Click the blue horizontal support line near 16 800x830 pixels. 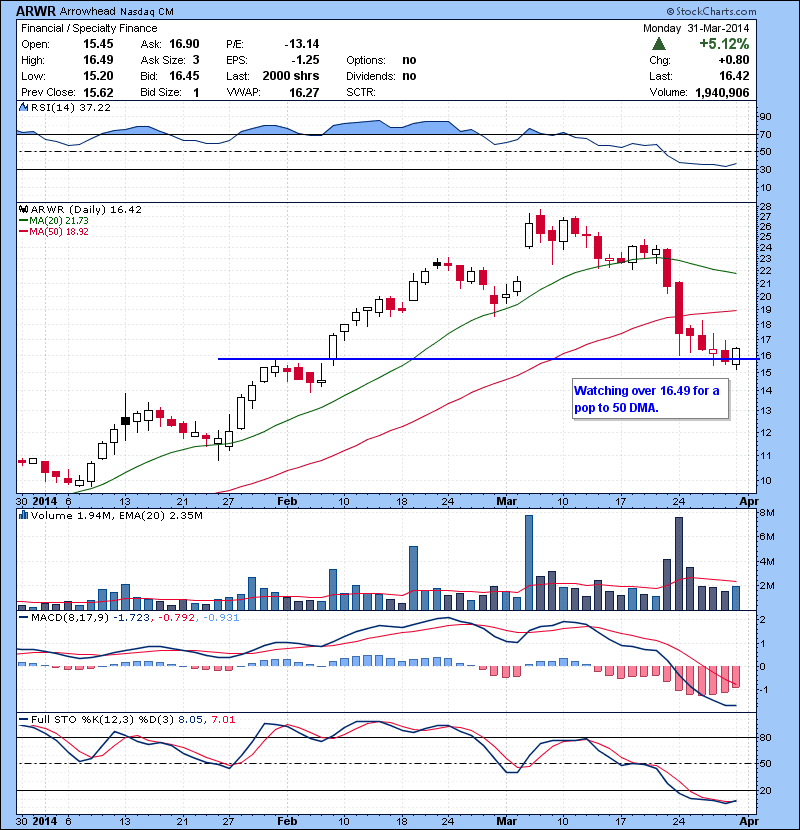pos(488,359)
